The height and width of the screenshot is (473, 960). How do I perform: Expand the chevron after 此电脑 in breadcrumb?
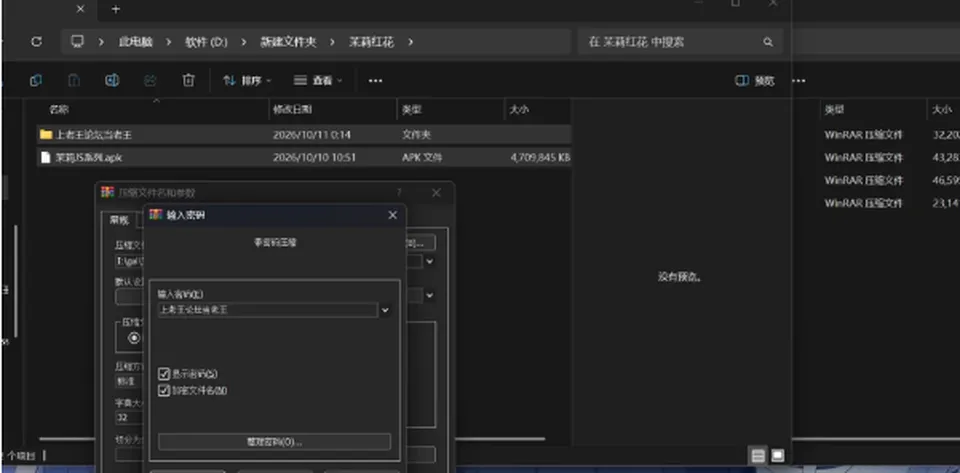click(168, 42)
